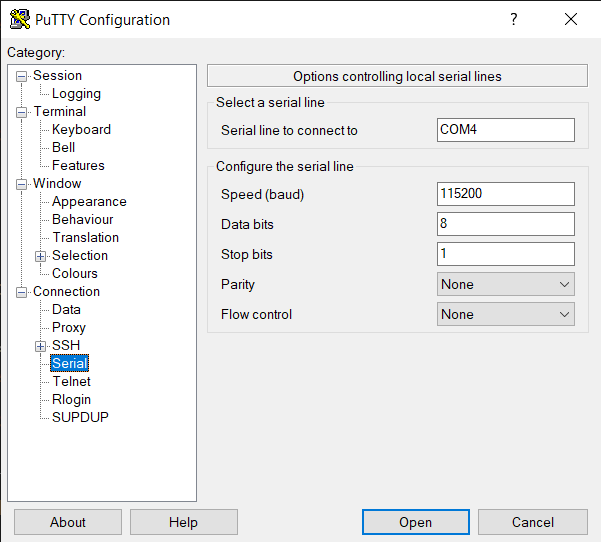Collapse the Connection category node
Screen dimensions: 601x542
(x=22, y=292)
